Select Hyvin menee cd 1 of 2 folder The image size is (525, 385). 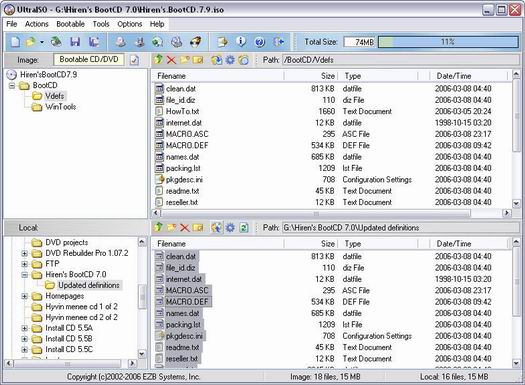coord(81,307)
